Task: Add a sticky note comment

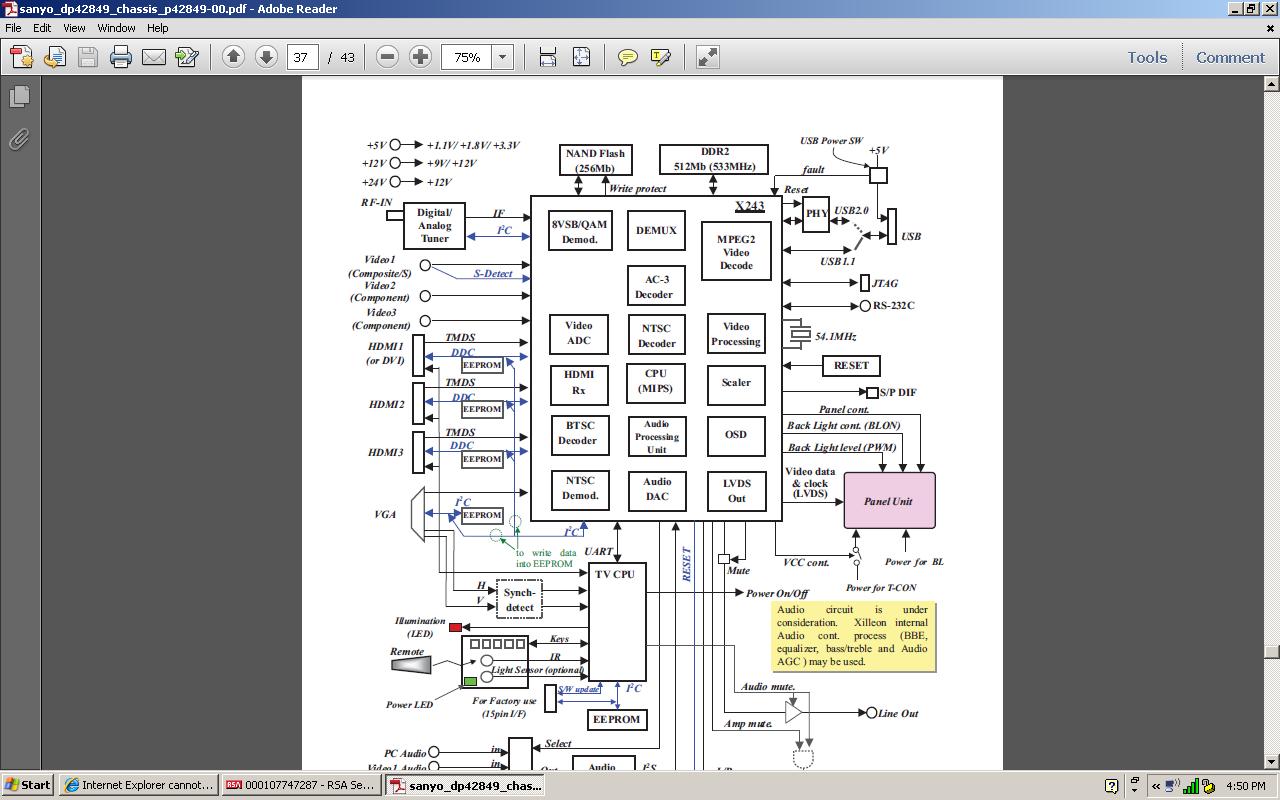Action: point(627,57)
